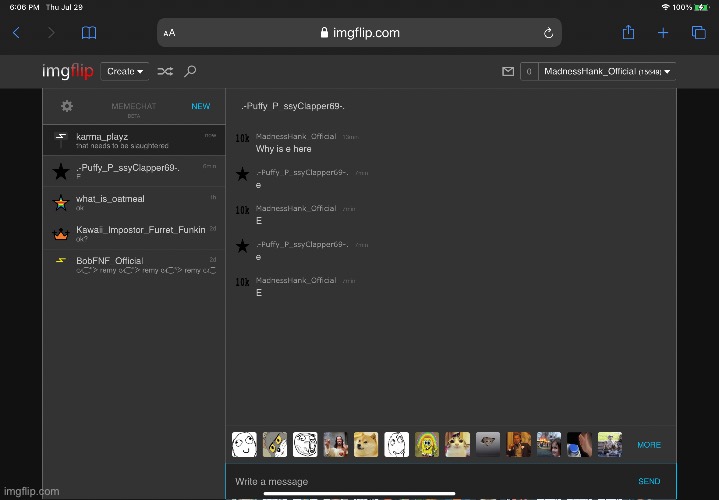Viewport: 719px width, 500px height.
Task: Insert the Doge meme sticker
Action: (366, 444)
